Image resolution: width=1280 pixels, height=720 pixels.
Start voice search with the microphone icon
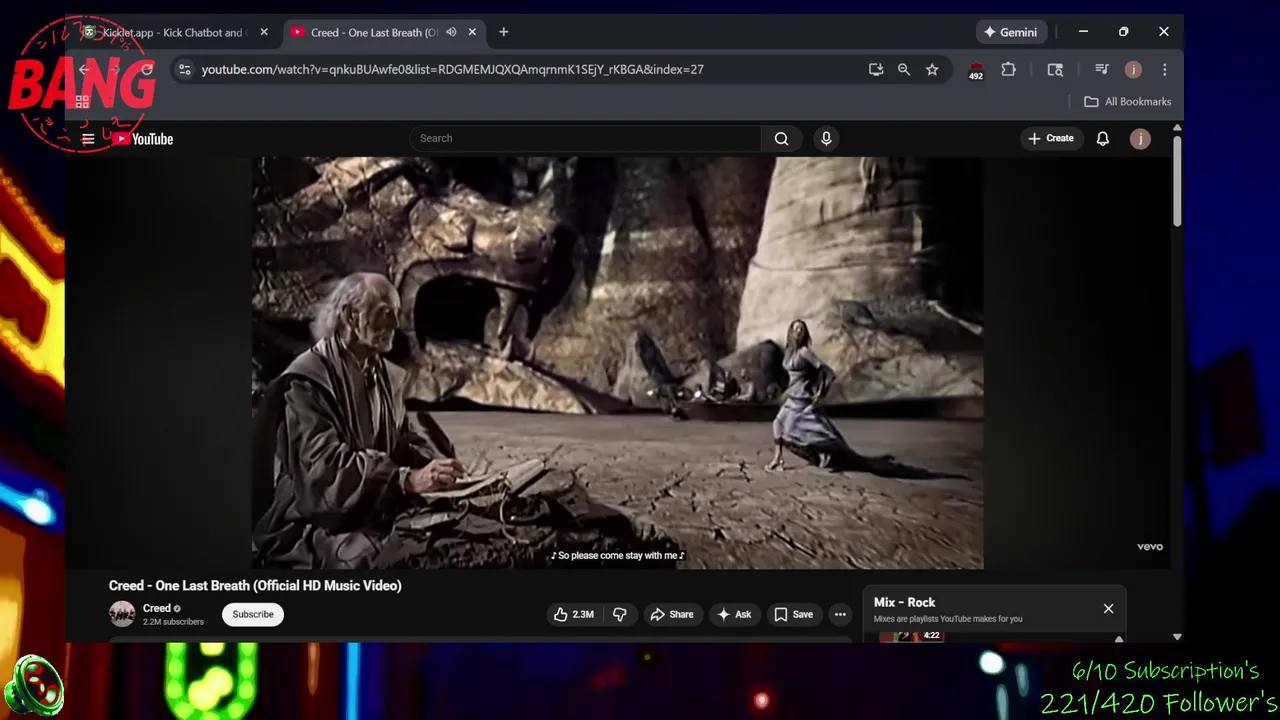826,139
